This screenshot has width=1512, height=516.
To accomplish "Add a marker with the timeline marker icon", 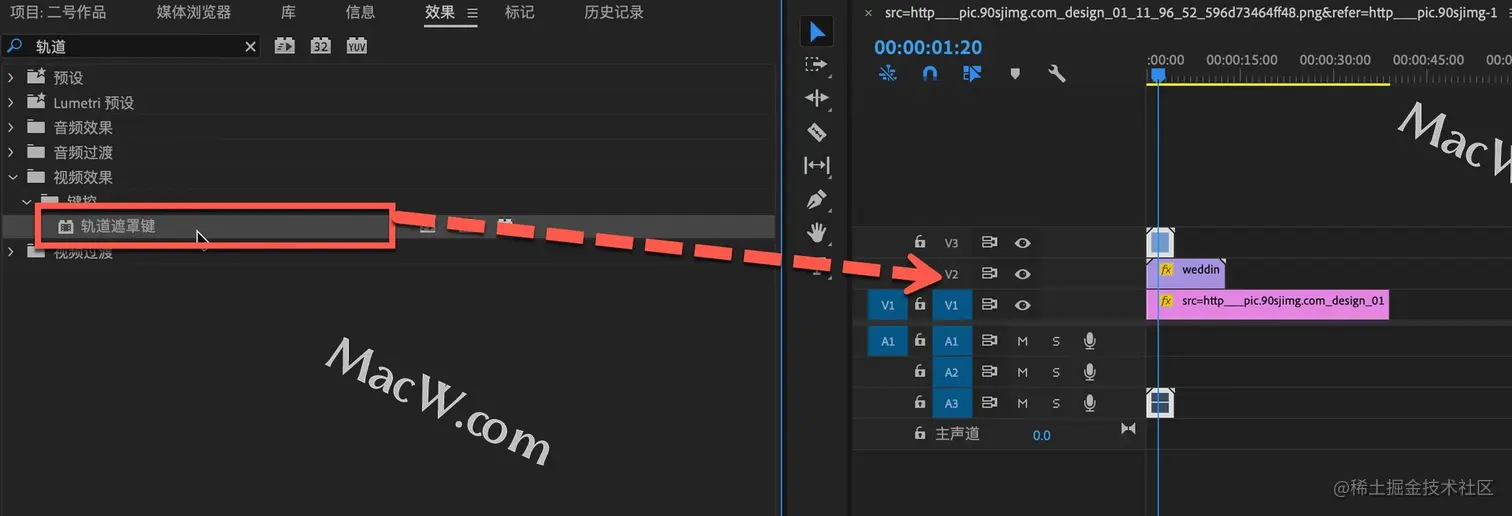I will tap(1015, 74).
